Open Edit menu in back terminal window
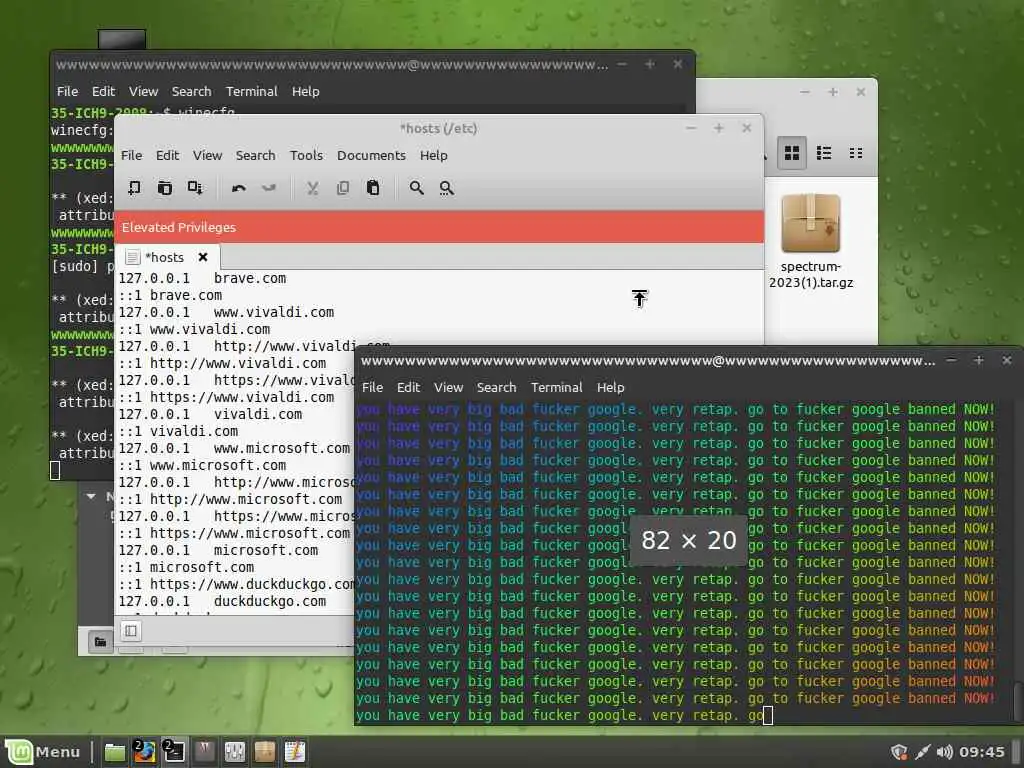 [103, 91]
